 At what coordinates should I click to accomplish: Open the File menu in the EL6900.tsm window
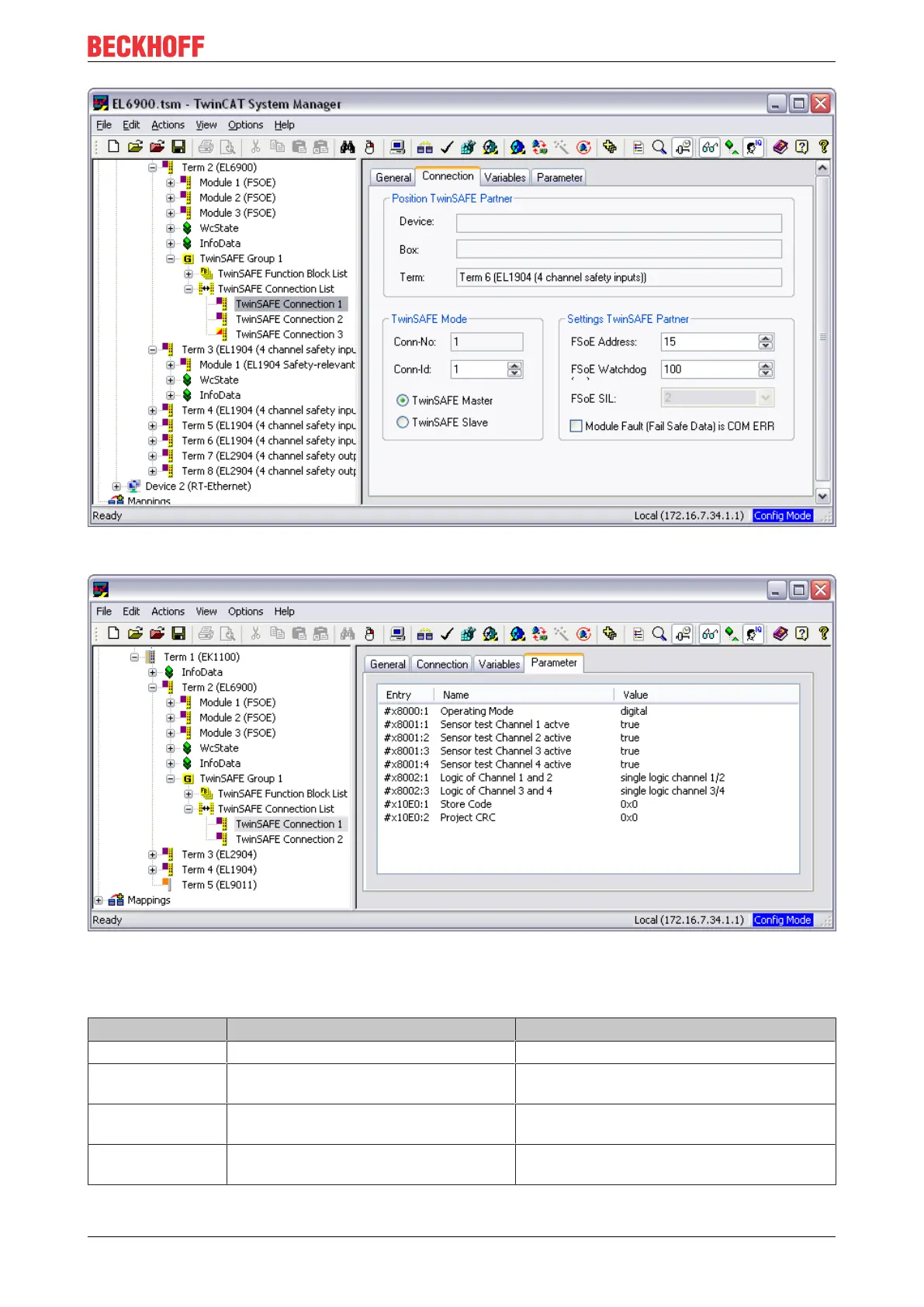[x=104, y=125]
